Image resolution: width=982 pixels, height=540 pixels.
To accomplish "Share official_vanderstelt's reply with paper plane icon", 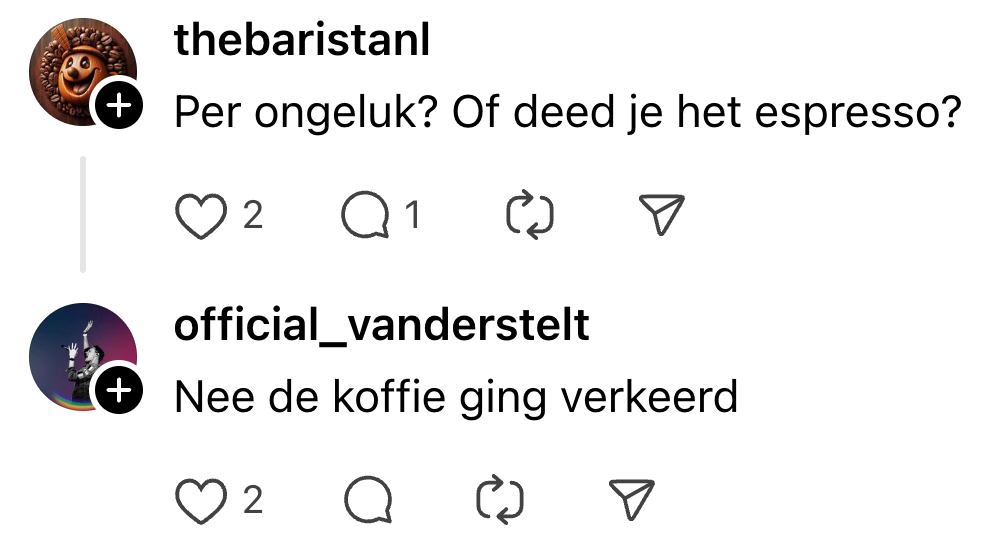I will (631, 500).
